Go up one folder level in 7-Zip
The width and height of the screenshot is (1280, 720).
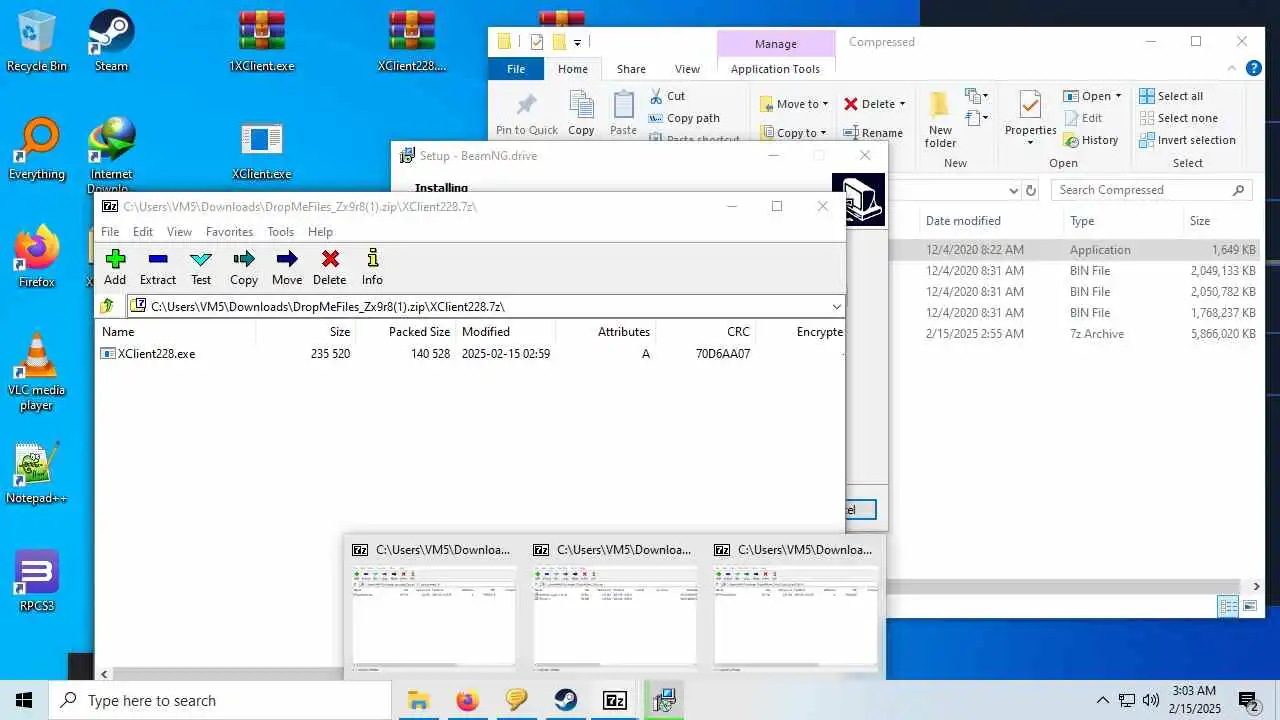(107, 306)
